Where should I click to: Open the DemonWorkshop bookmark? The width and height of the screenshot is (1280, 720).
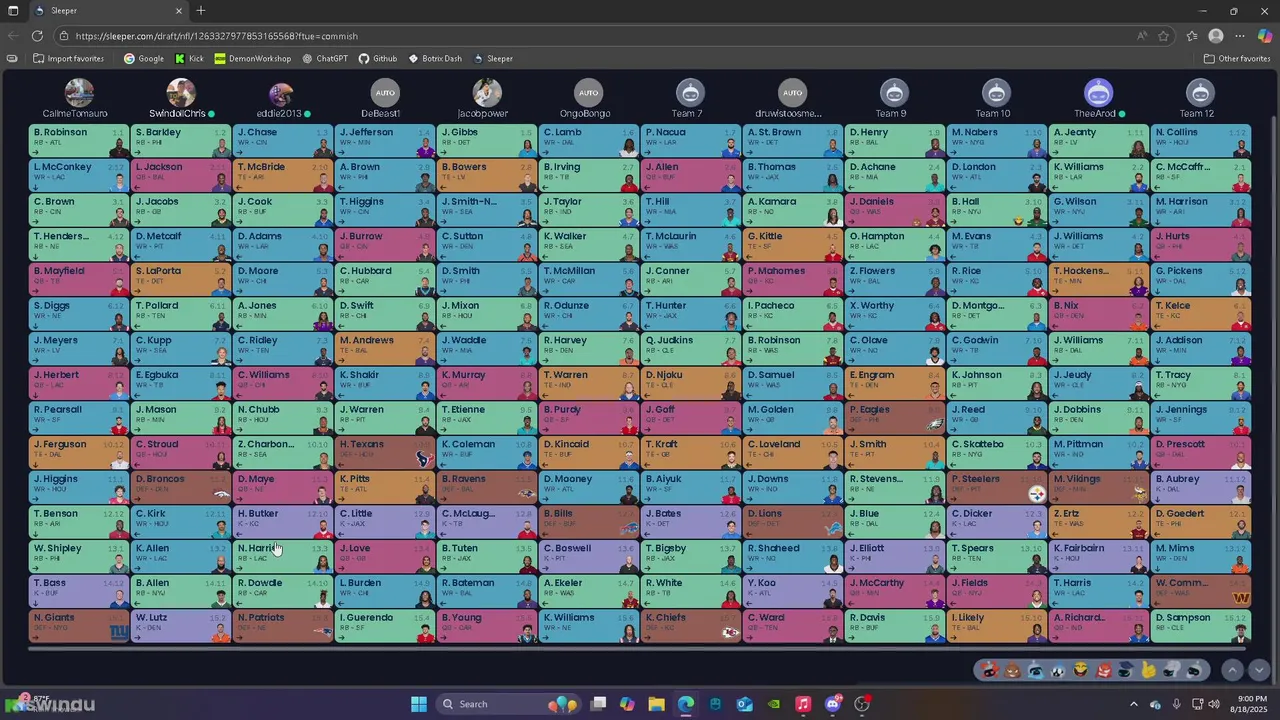(x=253, y=58)
